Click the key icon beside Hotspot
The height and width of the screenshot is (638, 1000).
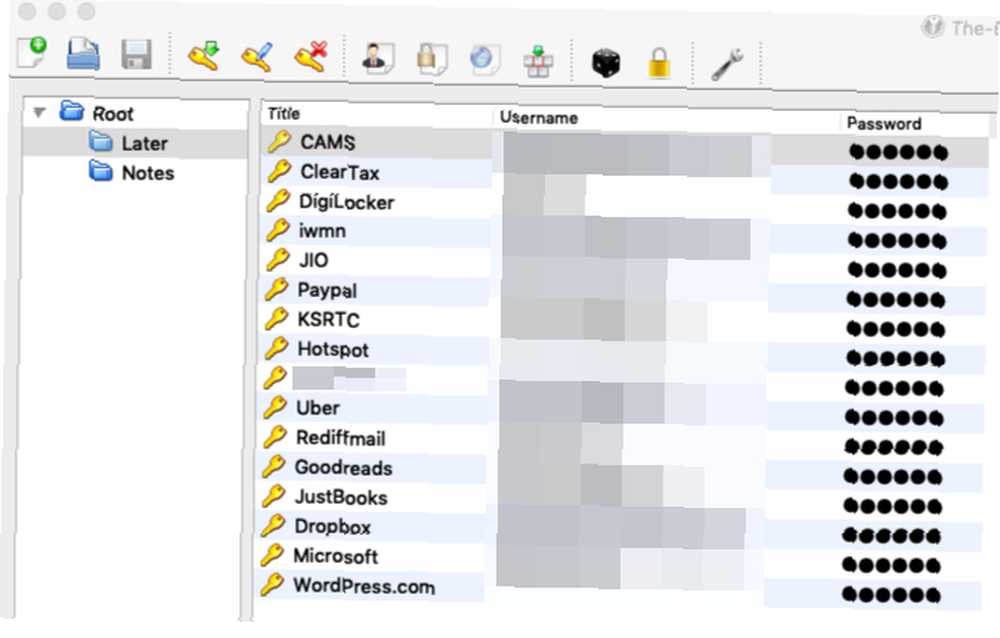pyautogui.click(x=277, y=348)
